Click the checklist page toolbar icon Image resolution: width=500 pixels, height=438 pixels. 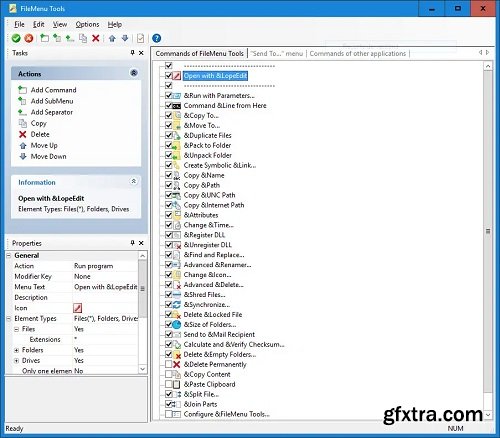pos(140,38)
